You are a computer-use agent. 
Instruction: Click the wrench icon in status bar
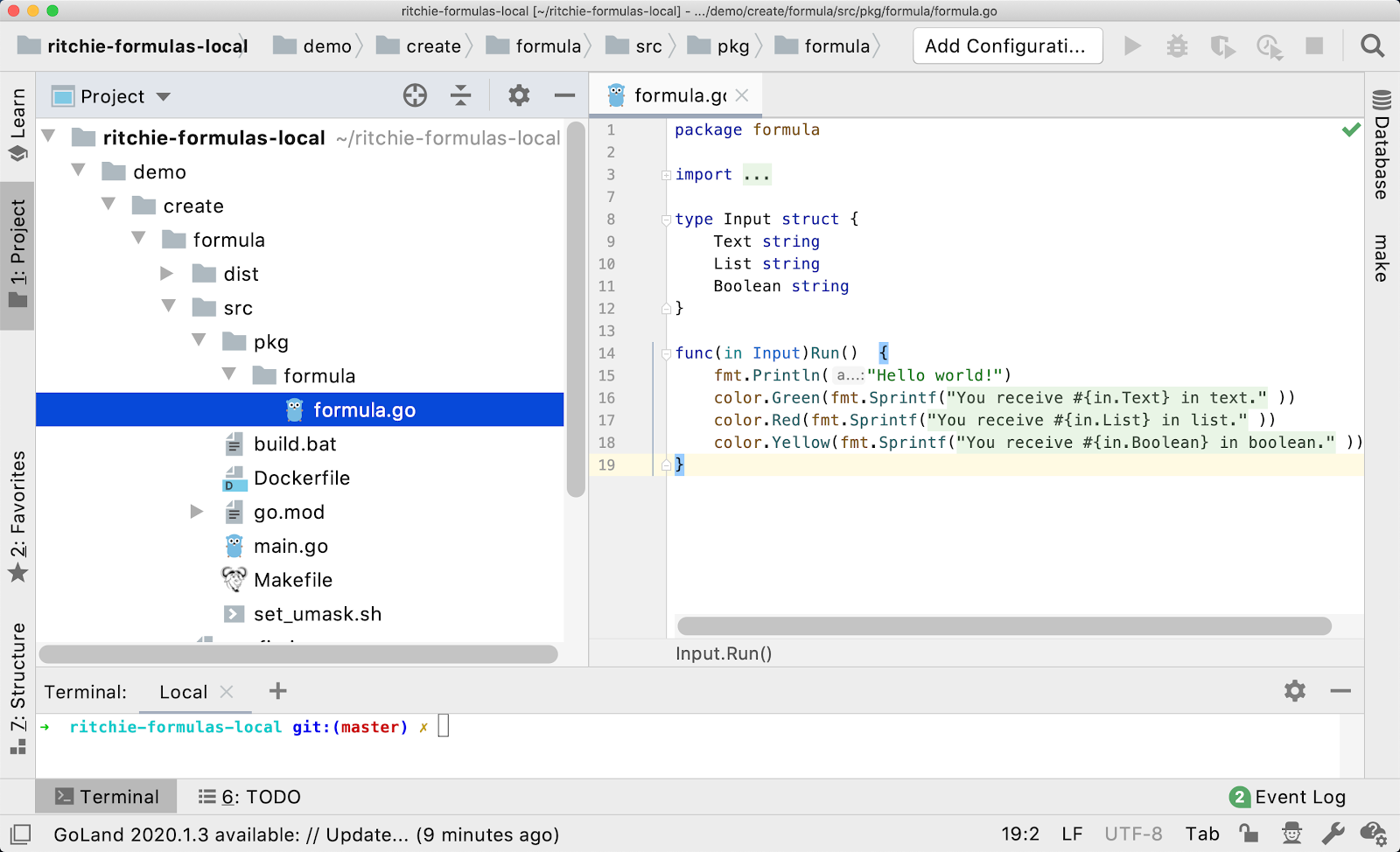click(x=1333, y=834)
